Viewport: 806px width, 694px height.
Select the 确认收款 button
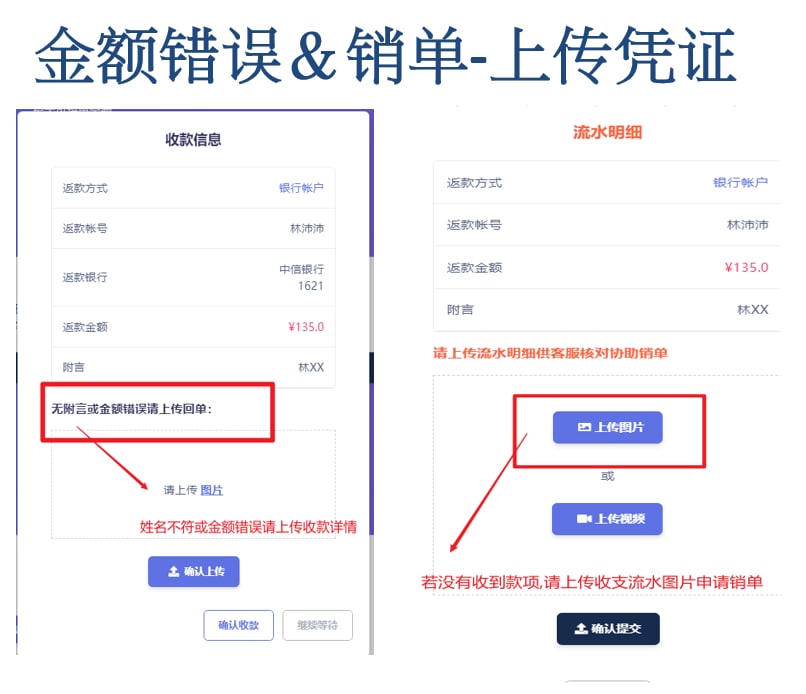point(239,625)
